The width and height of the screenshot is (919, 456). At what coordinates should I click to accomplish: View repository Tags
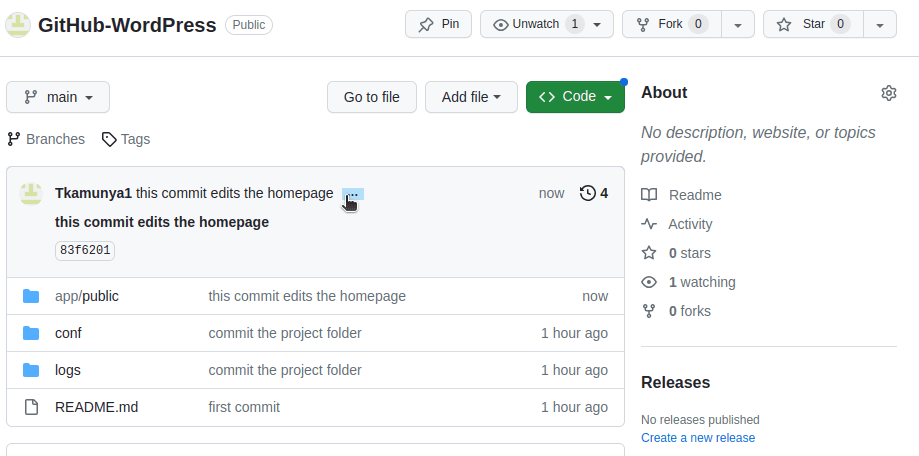pos(126,139)
